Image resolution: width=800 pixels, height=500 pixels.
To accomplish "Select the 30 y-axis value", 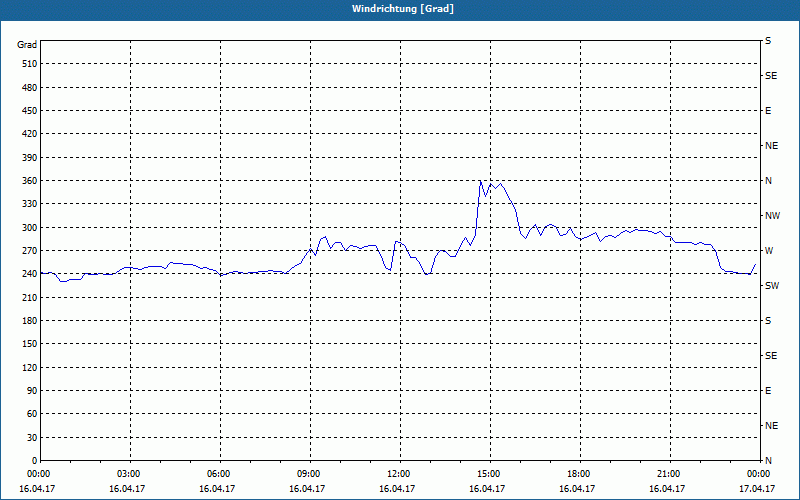I will pos(32,437).
